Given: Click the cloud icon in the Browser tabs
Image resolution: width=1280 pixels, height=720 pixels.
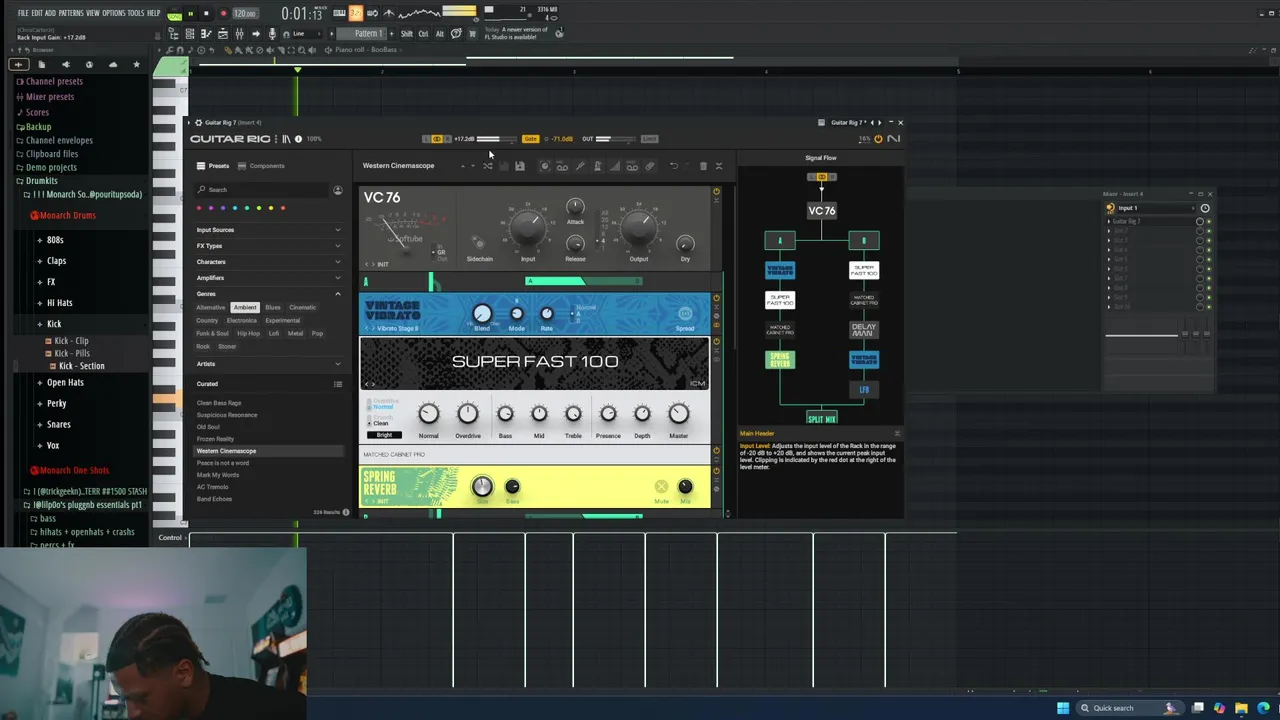Looking at the screenshot, I should [113, 64].
